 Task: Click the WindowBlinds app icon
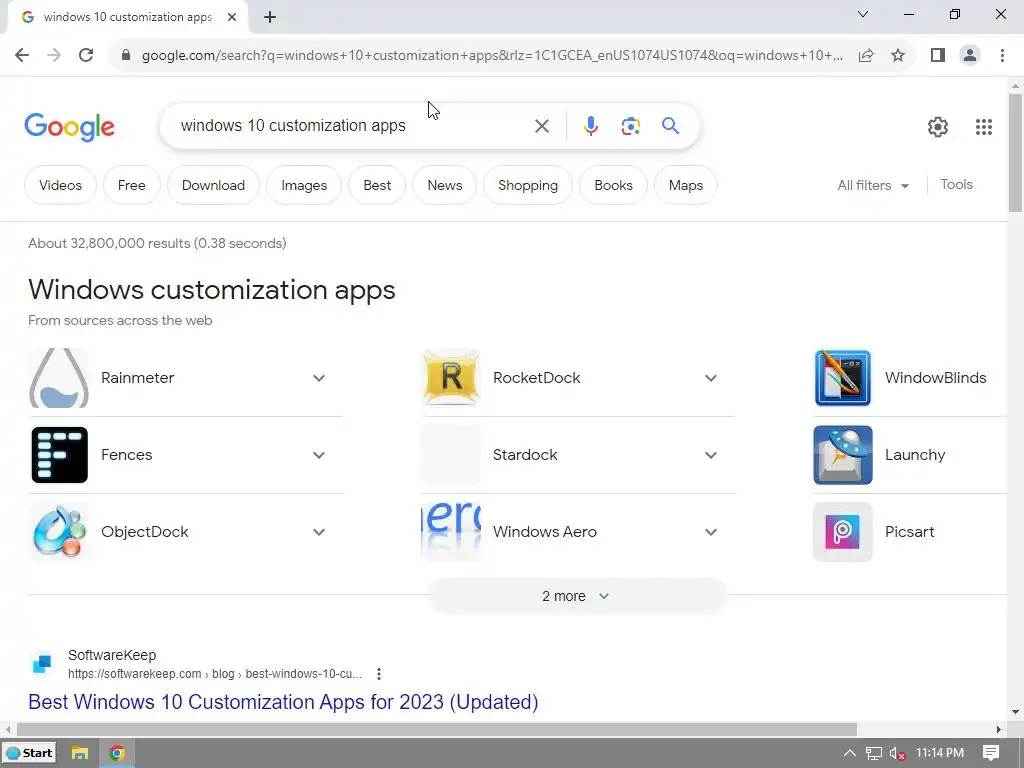(842, 378)
